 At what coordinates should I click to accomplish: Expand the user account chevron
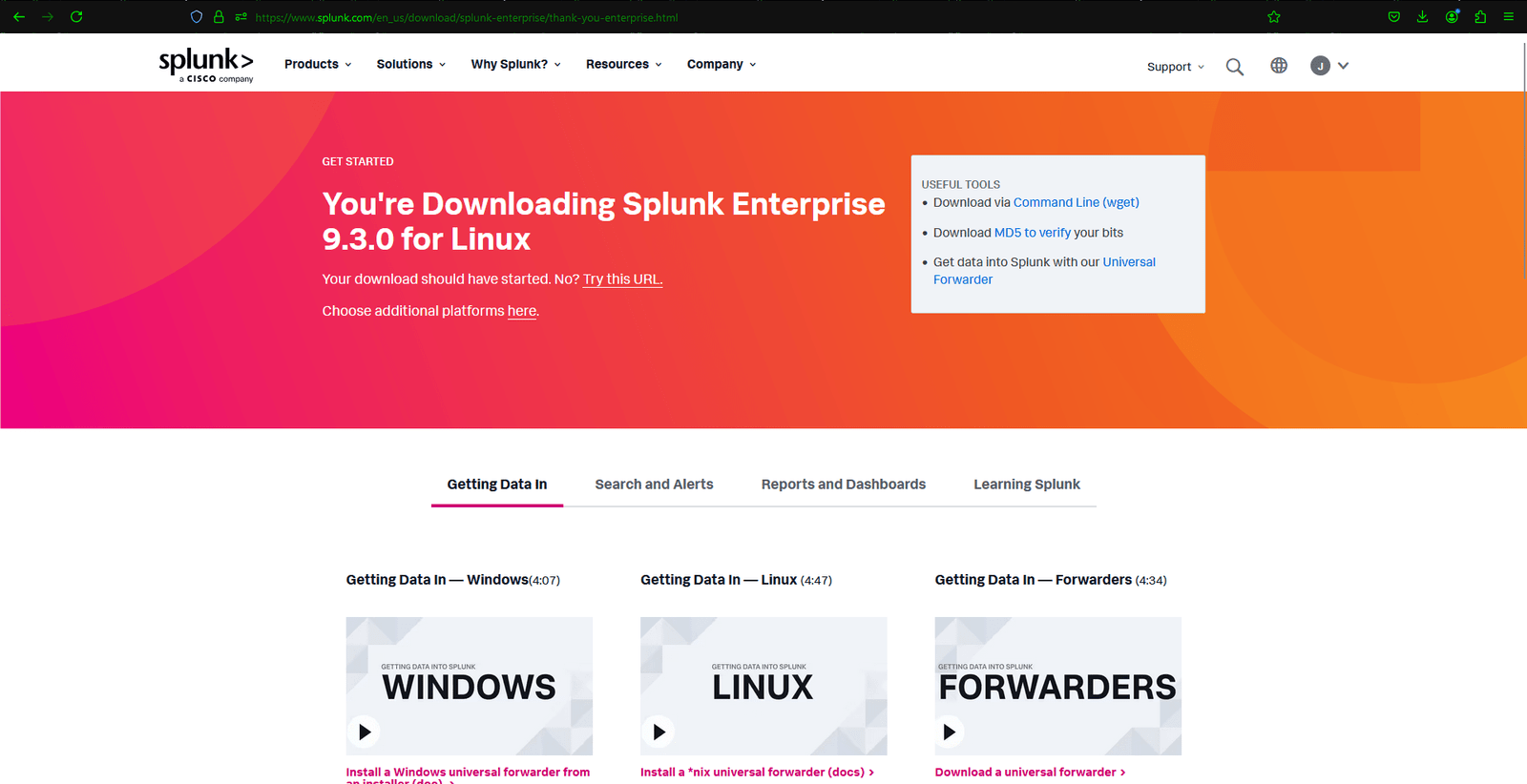(1343, 66)
